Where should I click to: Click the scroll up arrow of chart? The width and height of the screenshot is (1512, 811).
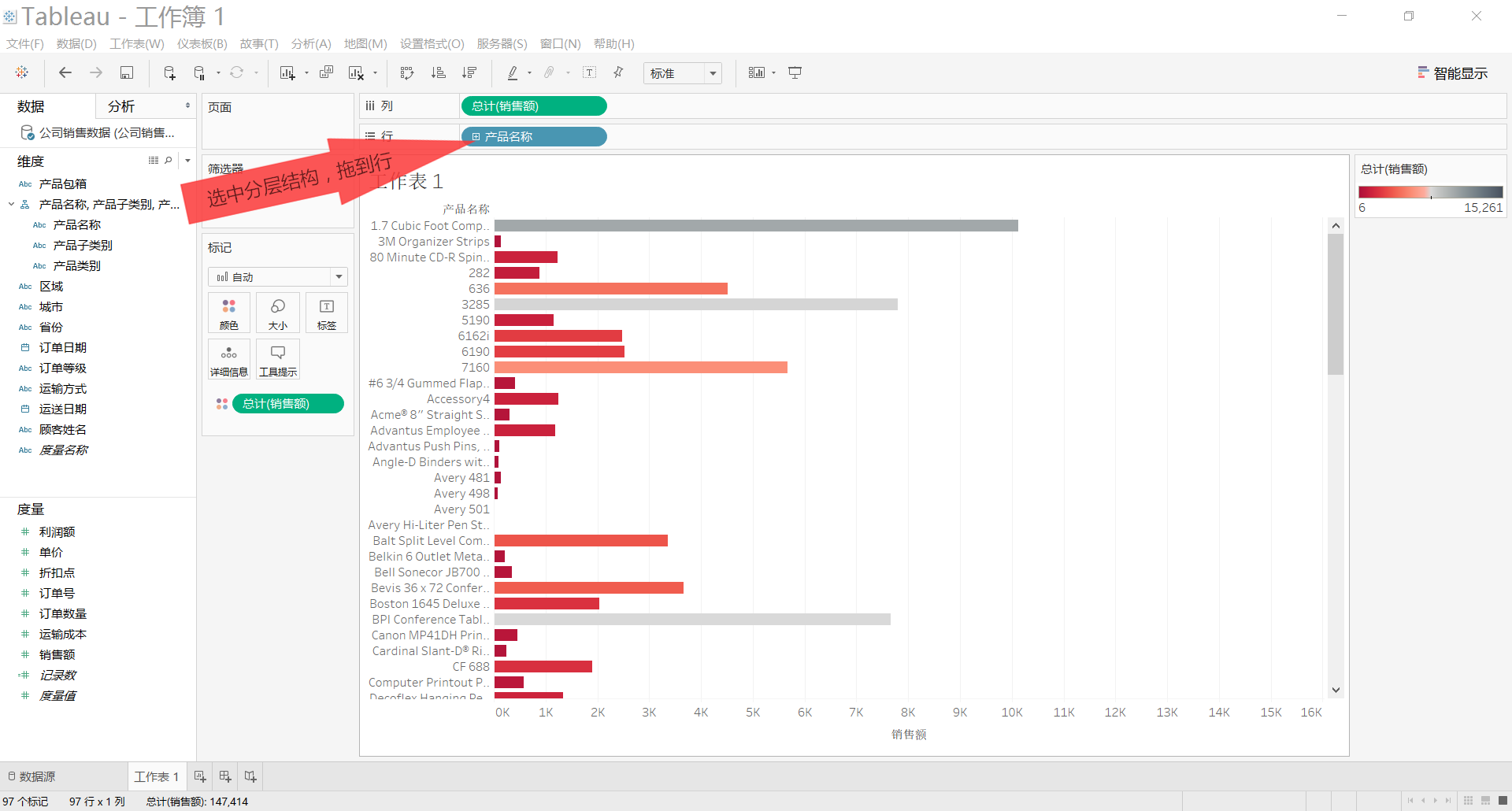(1336, 226)
